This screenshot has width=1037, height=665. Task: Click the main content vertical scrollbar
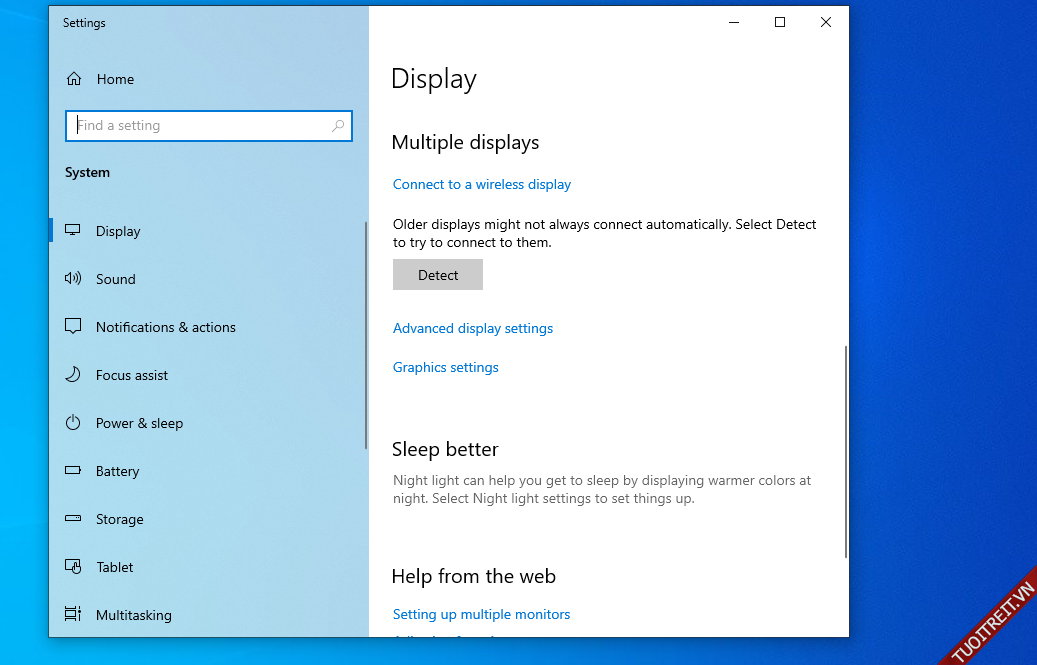(846, 450)
